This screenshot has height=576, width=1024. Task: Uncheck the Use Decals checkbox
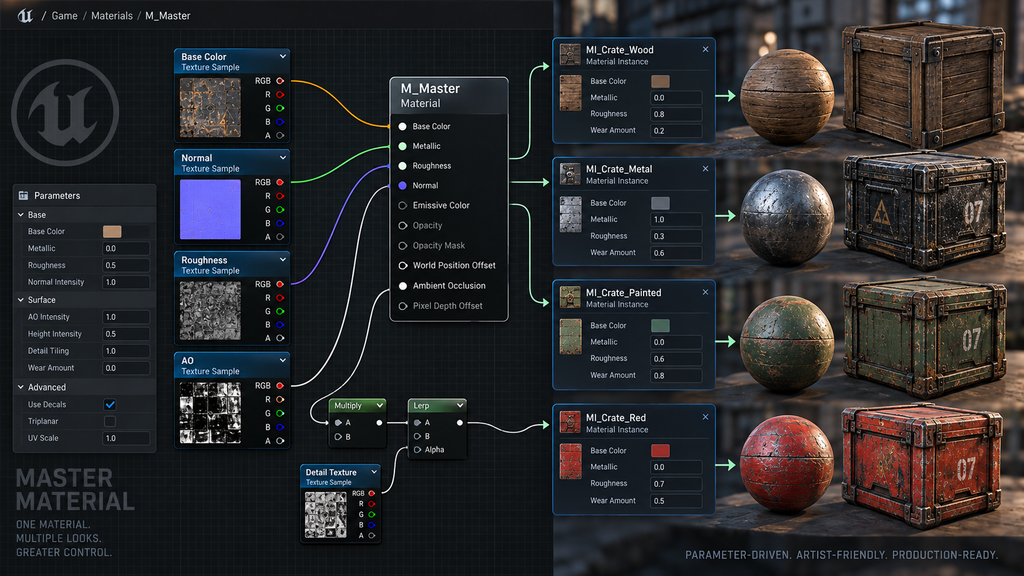(x=110, y=404)
